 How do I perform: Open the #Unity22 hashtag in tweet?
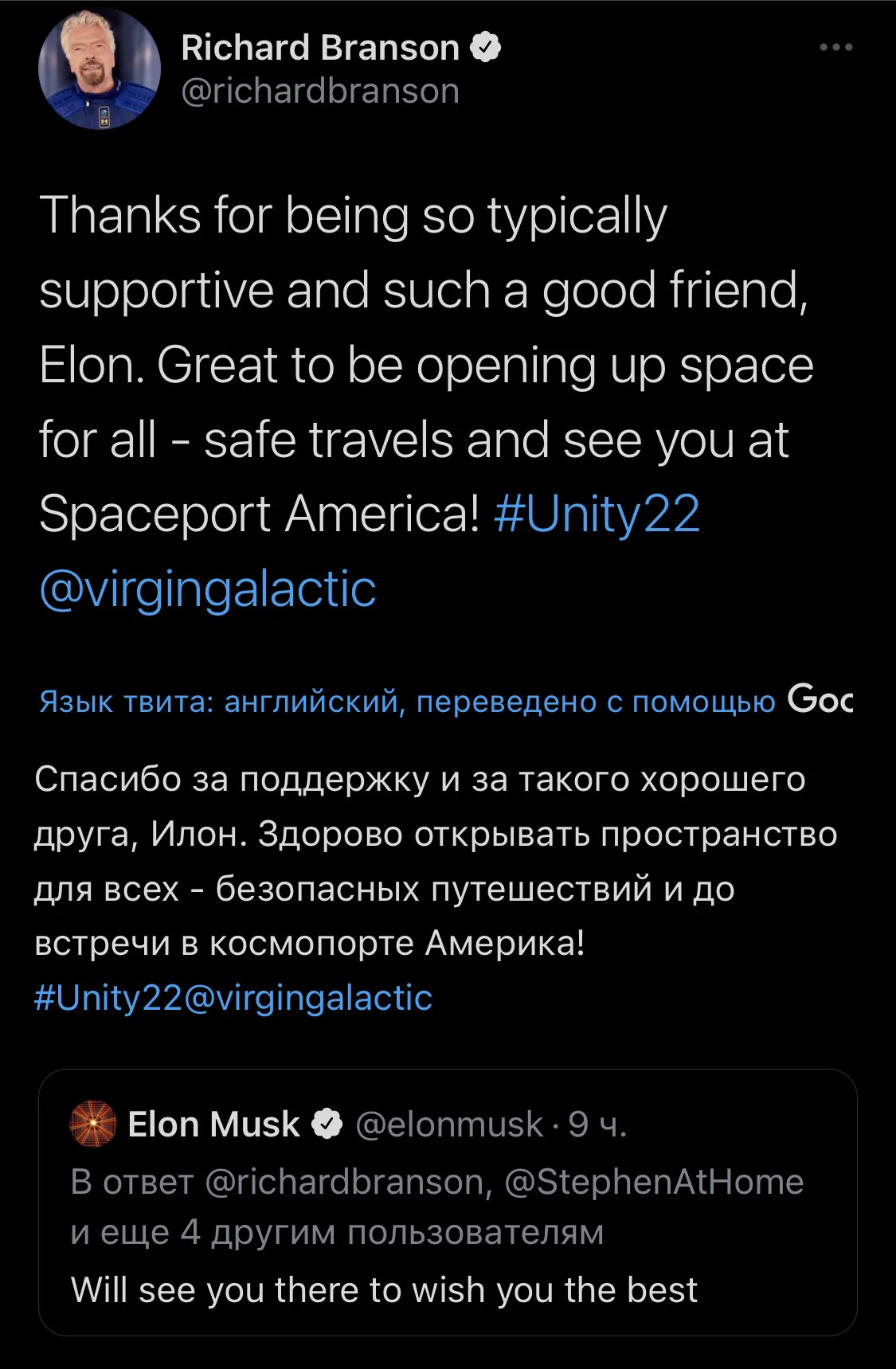(597, 514)
